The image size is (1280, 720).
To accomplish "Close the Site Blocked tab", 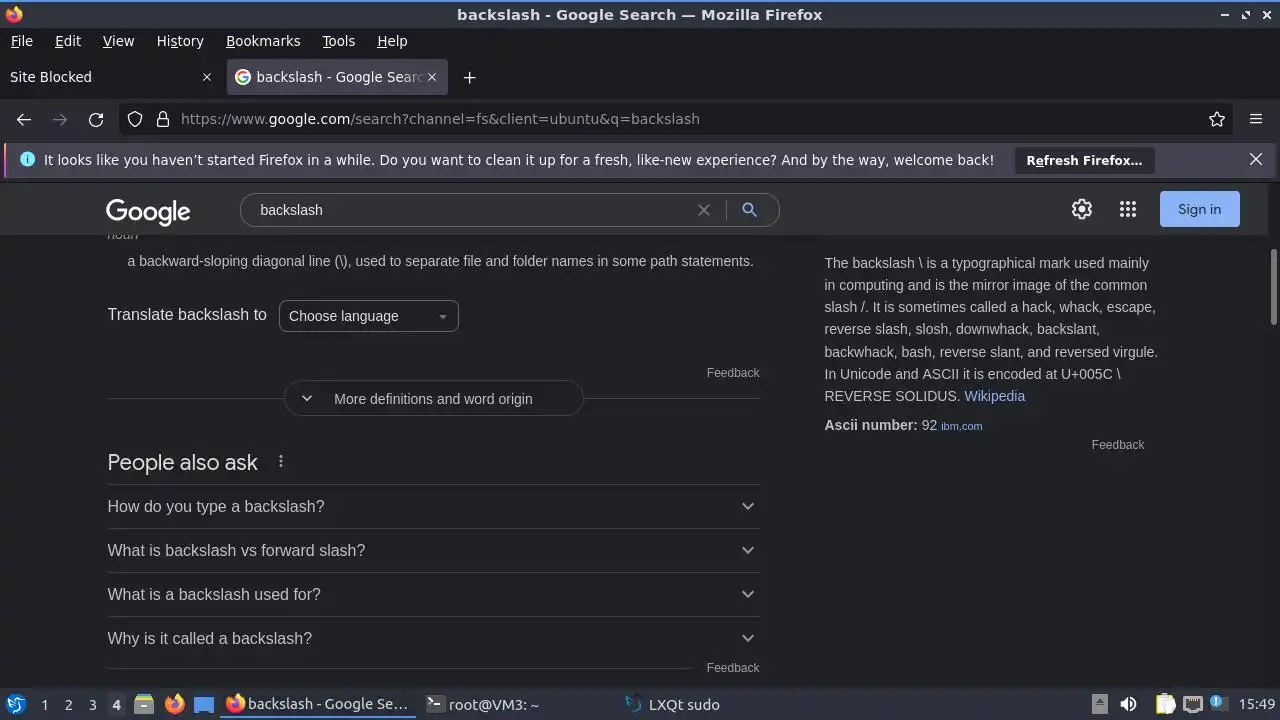I will (207, 77).
